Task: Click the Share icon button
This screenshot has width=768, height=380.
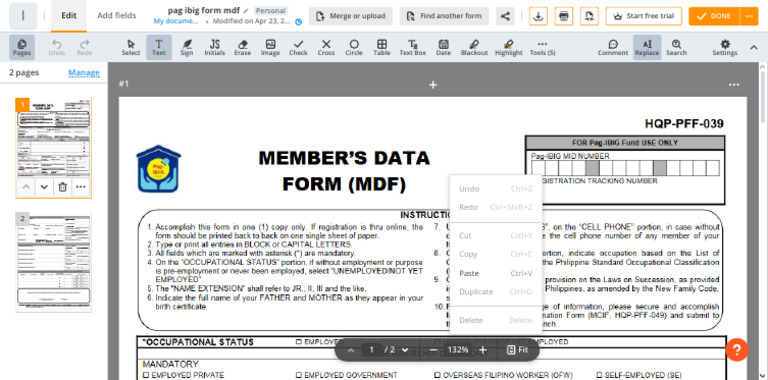Action: tap(505, 16)
